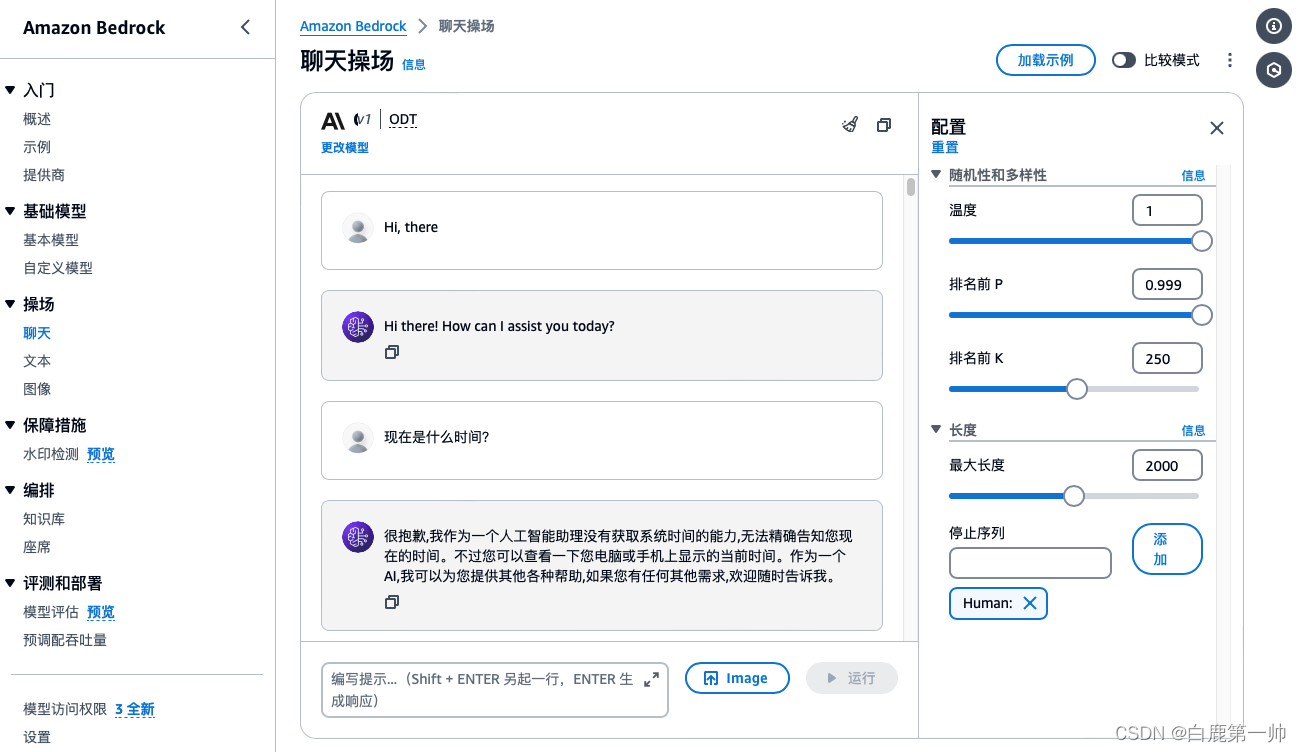Image resolution: width=1301 pixels, height=752 pixels.
Task: Open 信息 link next to 聊天操场 title
Action: (414, 64)
